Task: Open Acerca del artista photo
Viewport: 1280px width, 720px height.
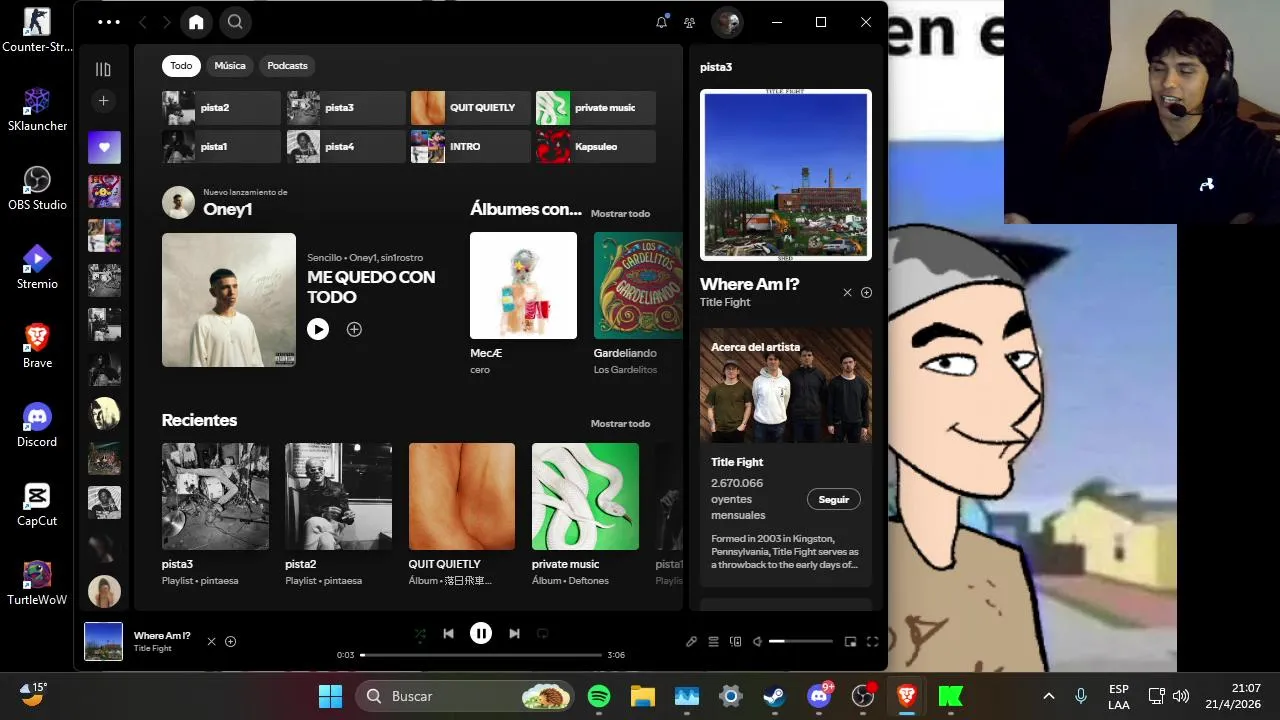Action: pyautogui.click(x=786, y=386)
